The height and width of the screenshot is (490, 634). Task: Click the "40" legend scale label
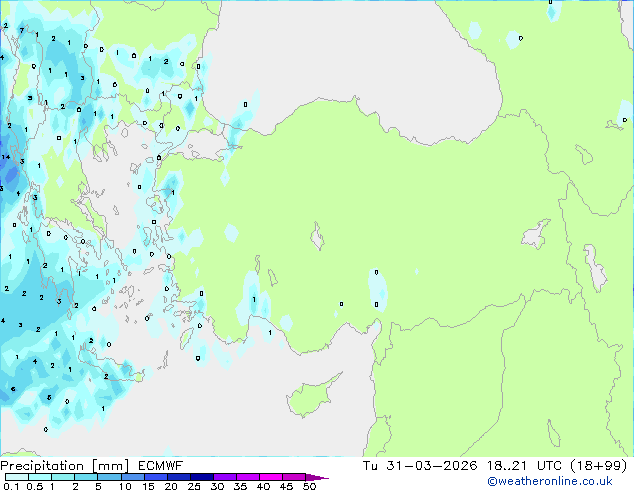[x=263, y=486]
